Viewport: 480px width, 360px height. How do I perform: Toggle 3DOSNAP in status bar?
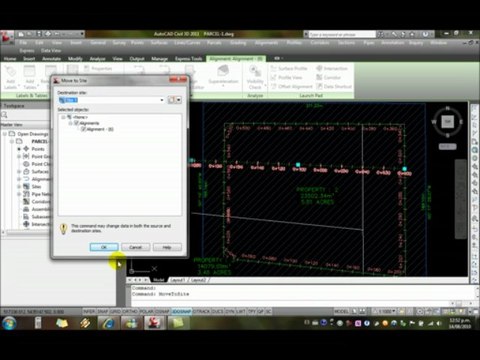[181, 311]
